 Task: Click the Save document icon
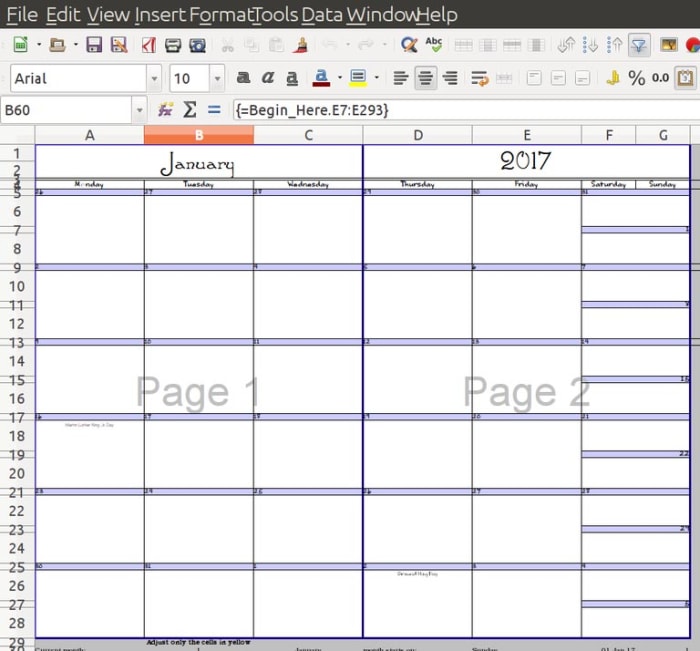coord(94,45)
